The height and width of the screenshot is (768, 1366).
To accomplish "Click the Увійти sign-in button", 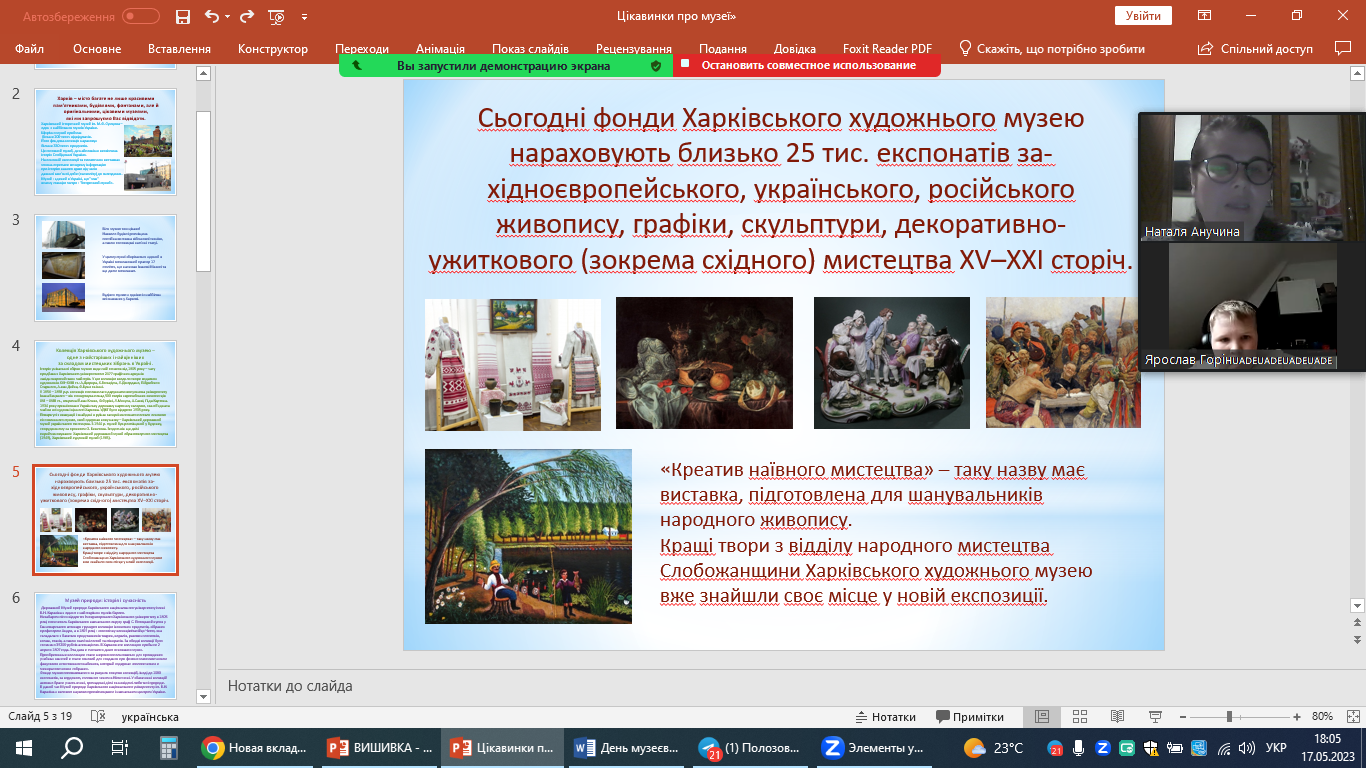I will point(1143,16).
